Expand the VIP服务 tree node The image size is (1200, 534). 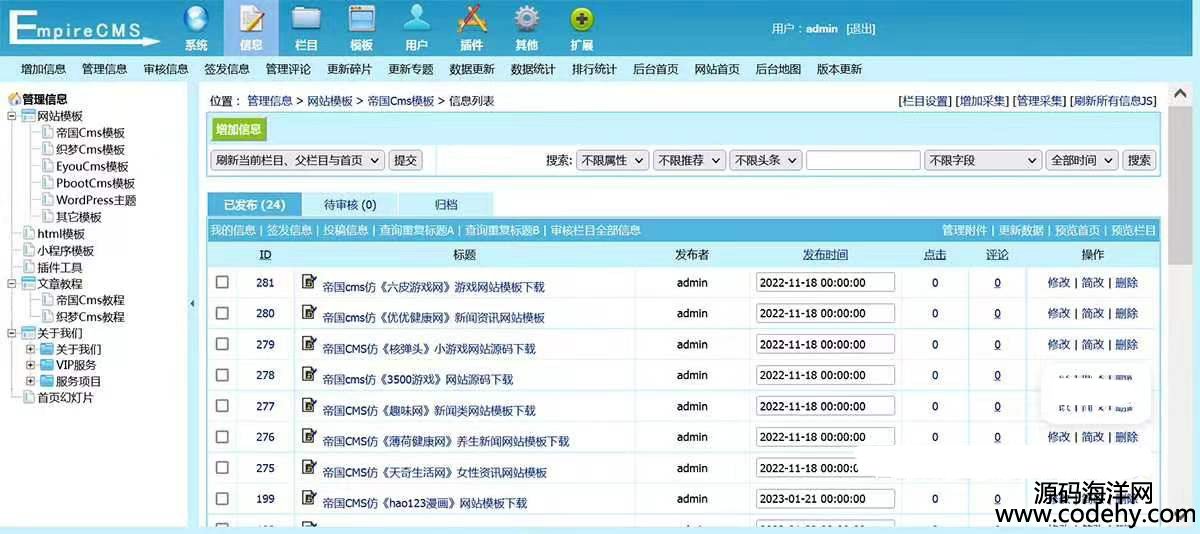(x=30, y=365)
